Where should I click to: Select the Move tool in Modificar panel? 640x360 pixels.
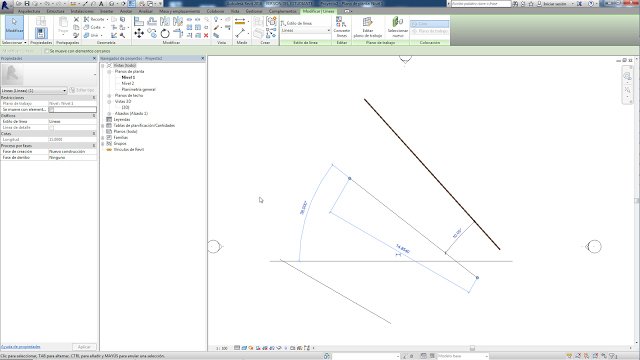pyautogui.click(x=139, y=33)
